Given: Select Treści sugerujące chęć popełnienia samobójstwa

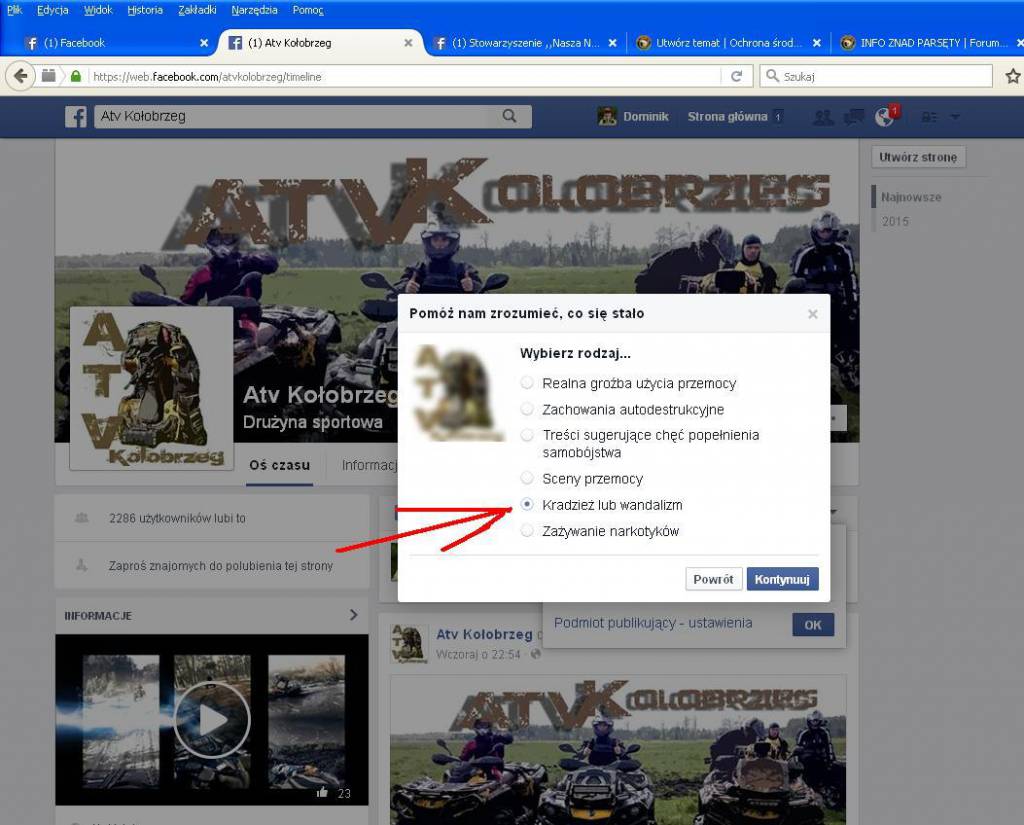Looking at the screenshot, I should point(527,435).
